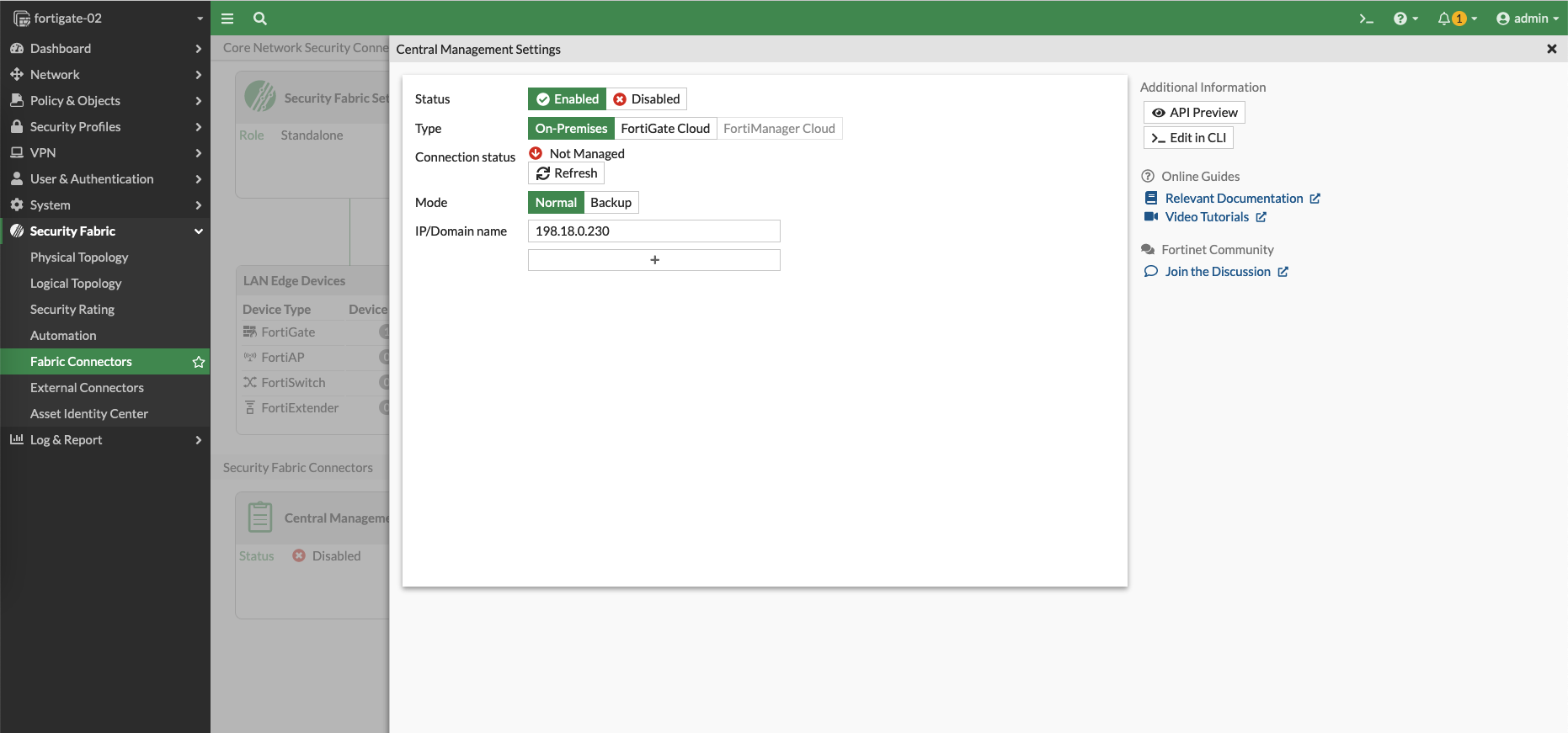Open the CLI console icon in header

click(x=1366, y=19)
